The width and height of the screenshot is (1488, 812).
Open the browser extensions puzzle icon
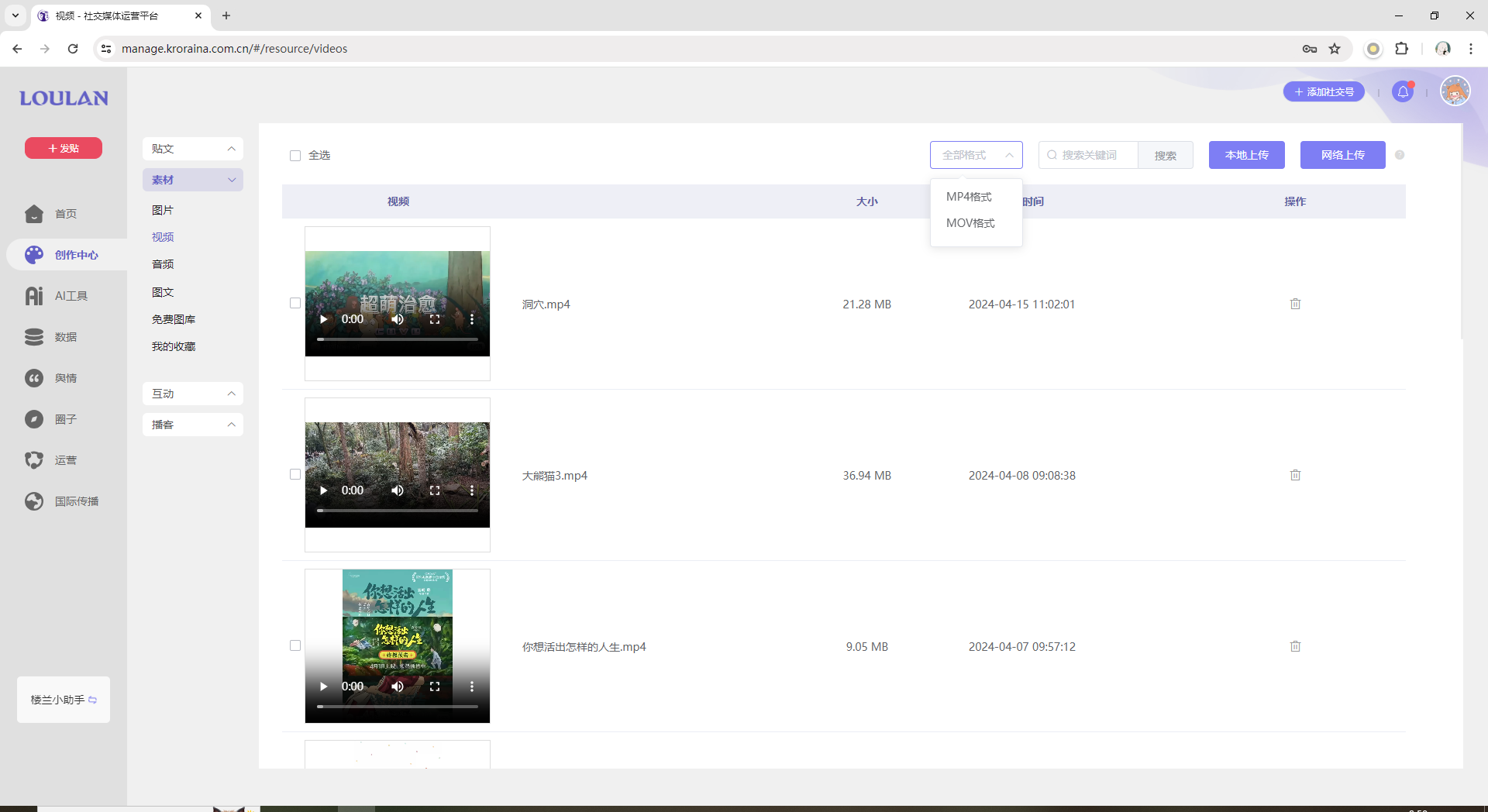click(x=1401, y=49)
